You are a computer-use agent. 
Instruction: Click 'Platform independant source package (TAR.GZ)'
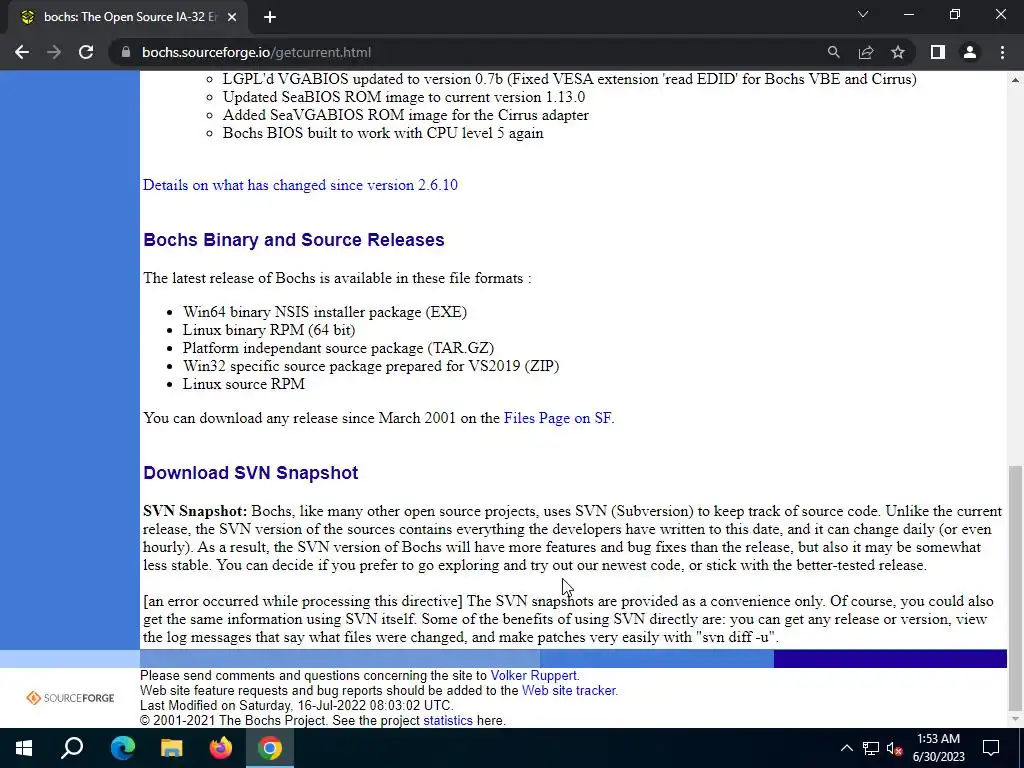coord(338,348)
